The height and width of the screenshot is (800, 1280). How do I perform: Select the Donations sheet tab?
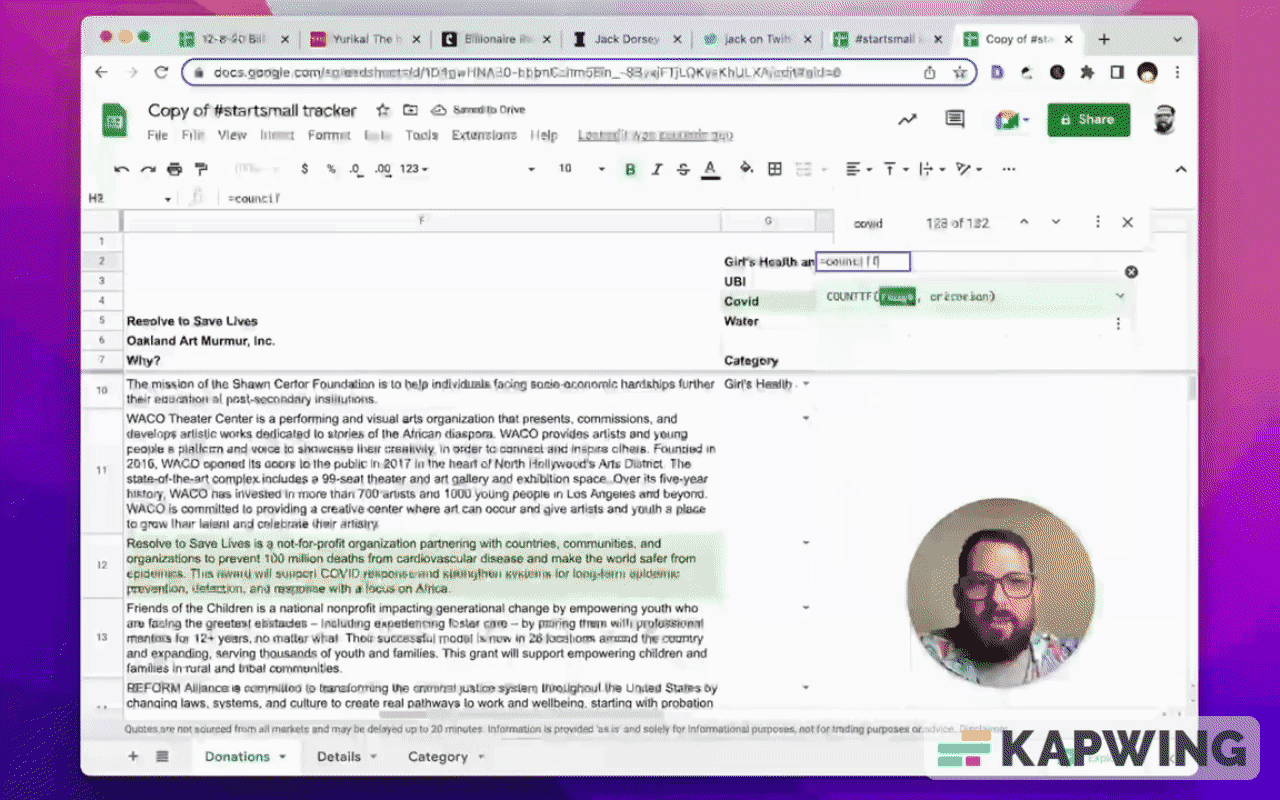click(245, 757)
